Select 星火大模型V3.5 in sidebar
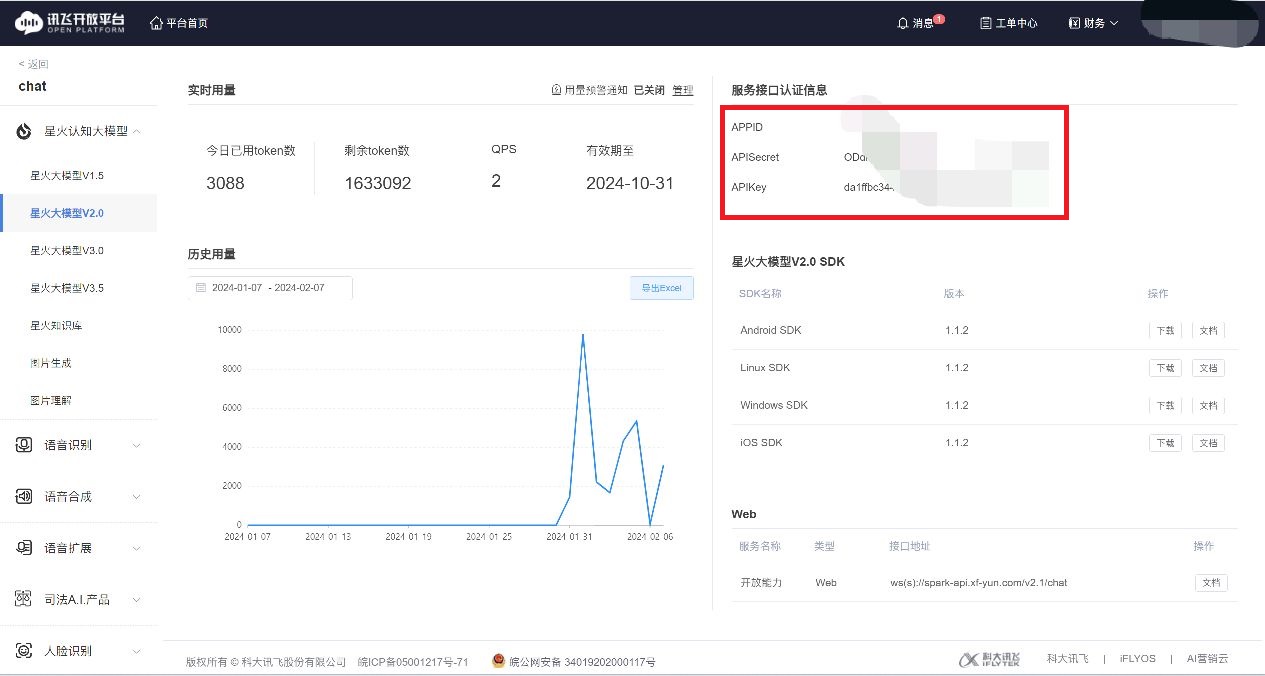1265x676 pixels. 67,288
